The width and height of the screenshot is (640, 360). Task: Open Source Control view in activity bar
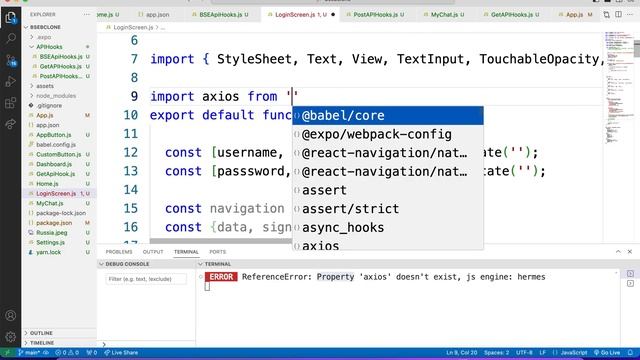[11, 60]
